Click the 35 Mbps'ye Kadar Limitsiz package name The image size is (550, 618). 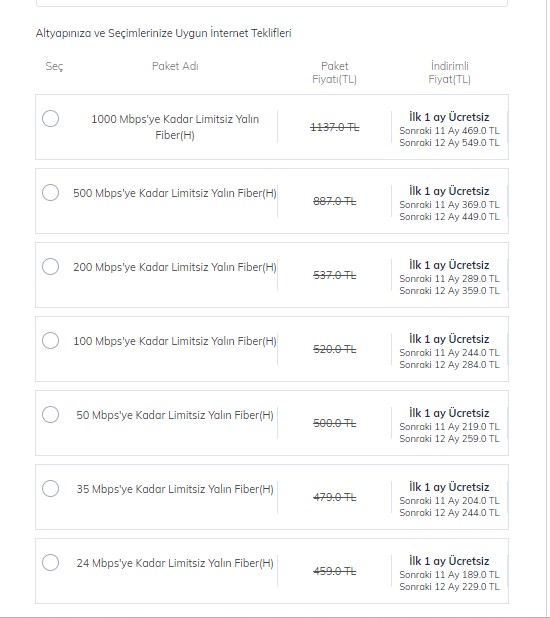pyautogui.click(x=175, y=489)
